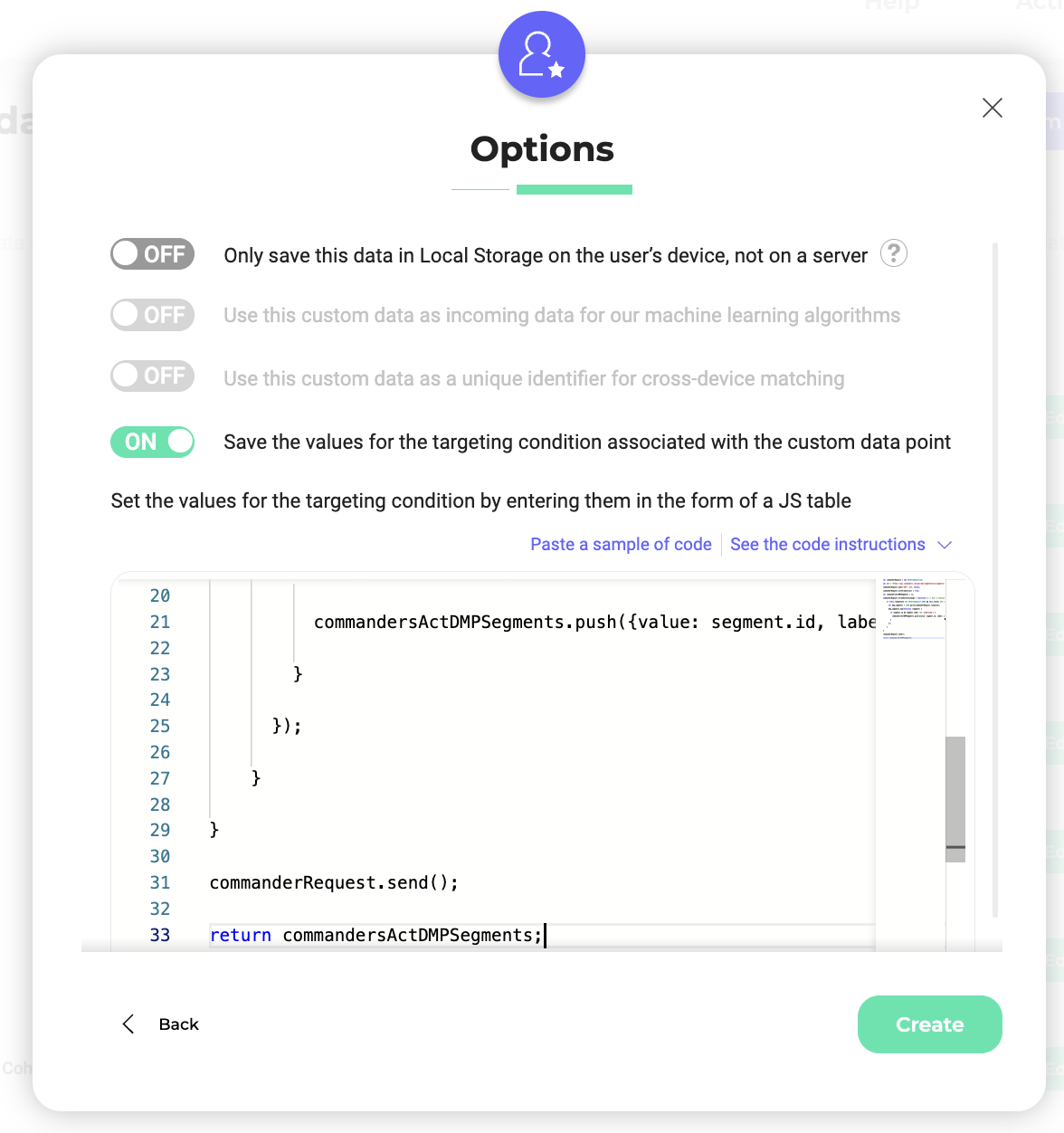Close the Options dialog with X
This screenshot has height=1133, width=1064.
993,108
